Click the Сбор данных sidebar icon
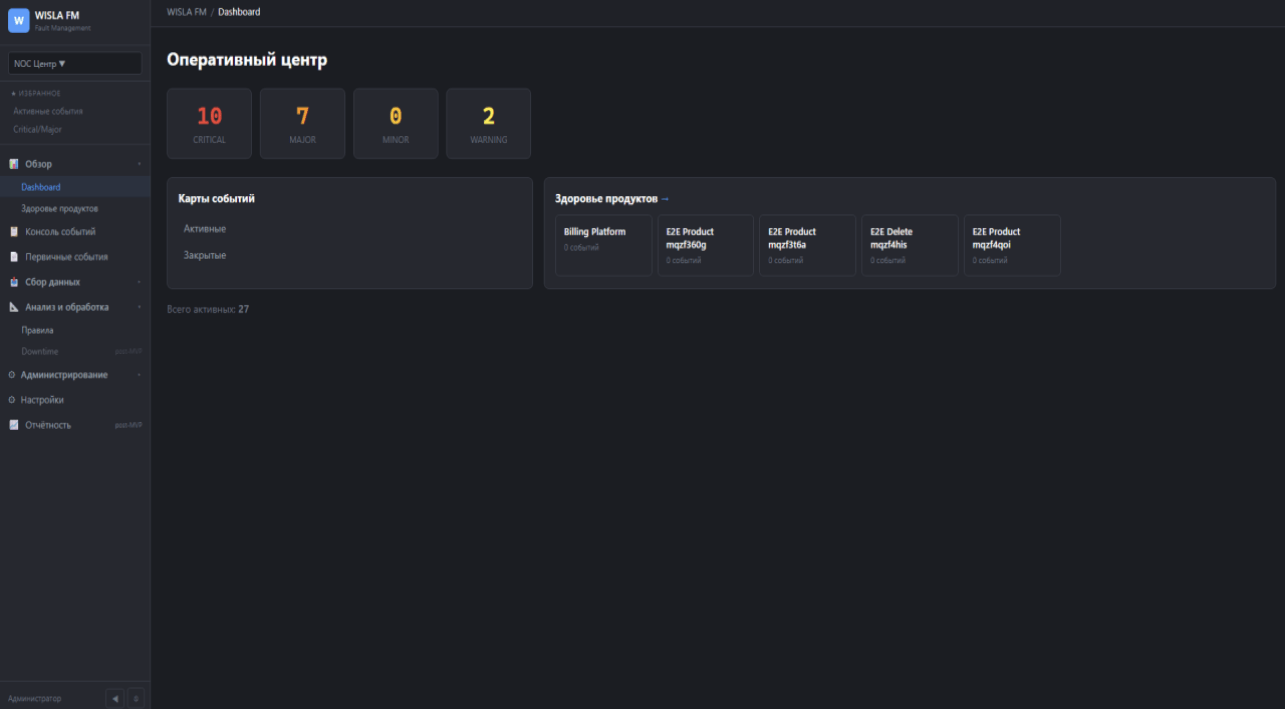Image resolution: width=1286 pixels, height=710 pixels. [14, 282]
